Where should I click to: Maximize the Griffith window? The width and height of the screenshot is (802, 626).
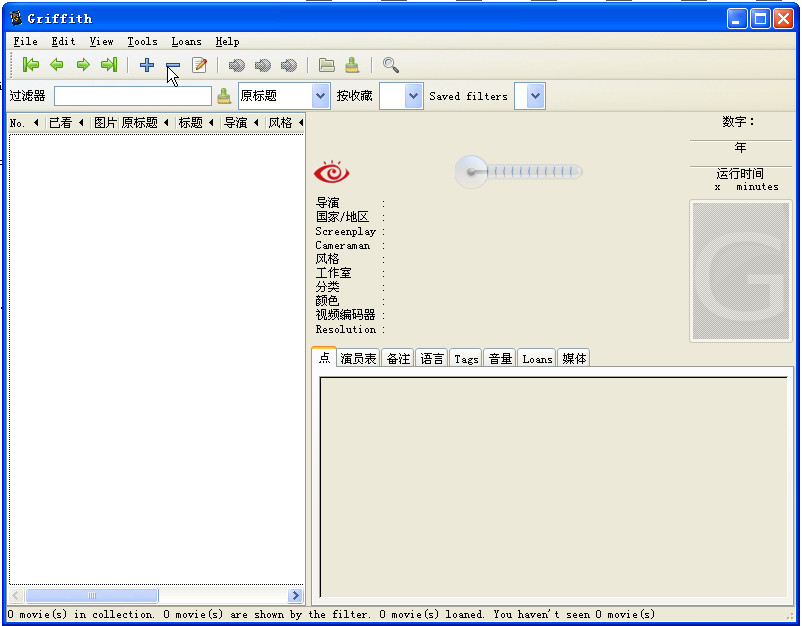tap(761, 19)
